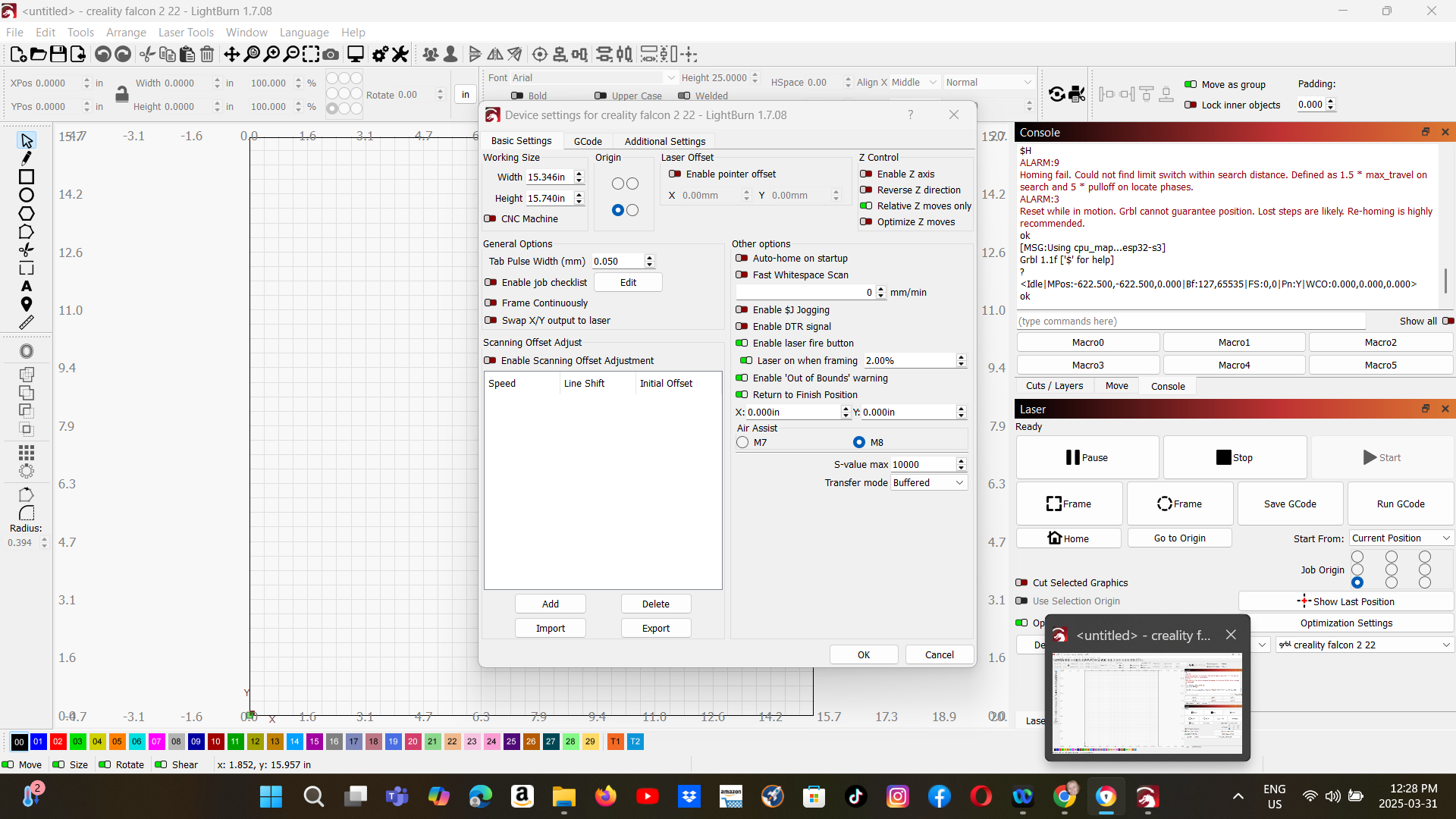1456x819 pixels.
Task: Click Edit job checklist button
Action: pos(628,283)
